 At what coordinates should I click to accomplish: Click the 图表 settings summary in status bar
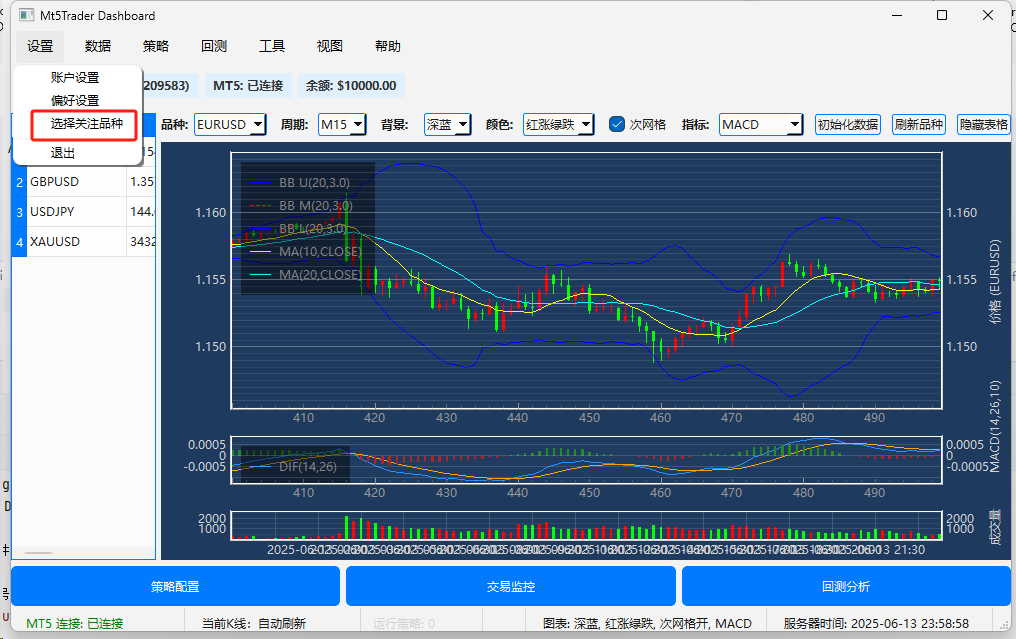(647, 623)
